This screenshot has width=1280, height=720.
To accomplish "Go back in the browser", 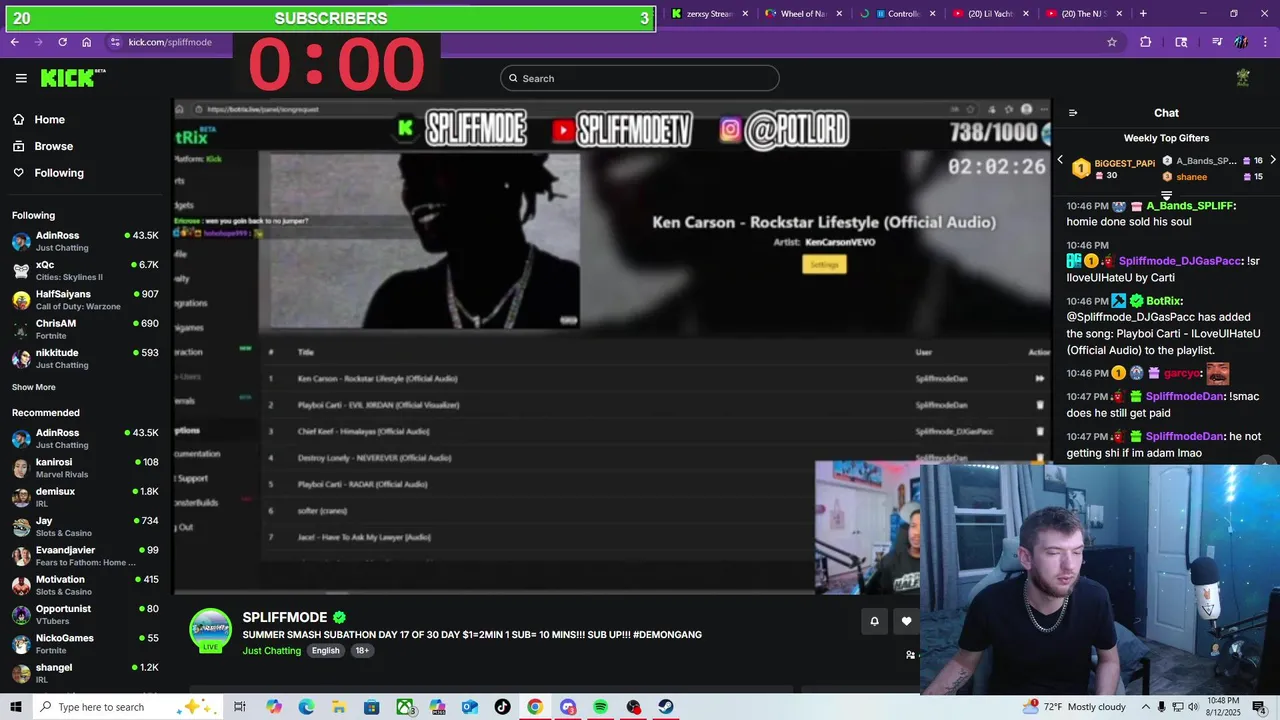I will click(x=14, y=42).
